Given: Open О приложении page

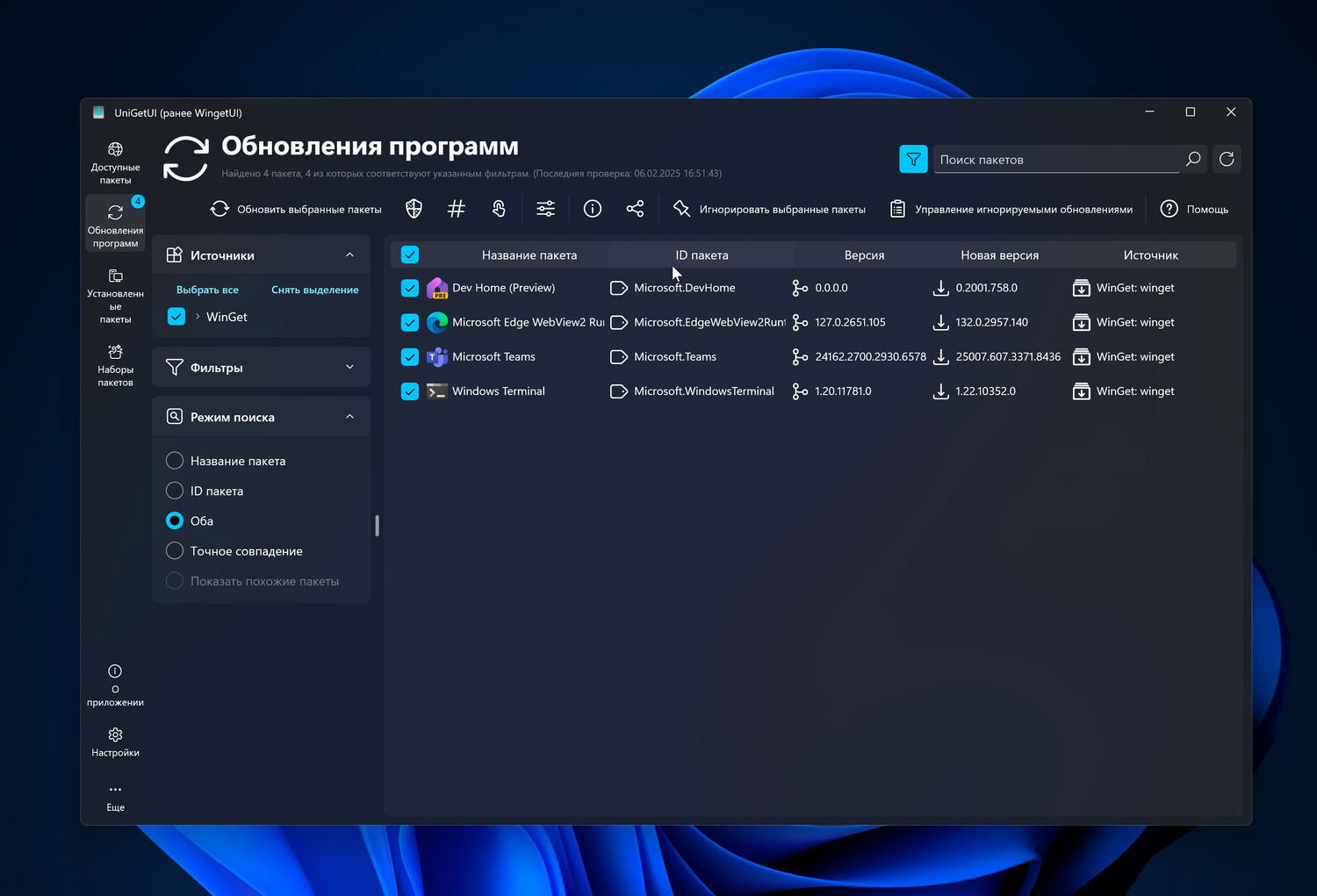Looking at the screenshot, I should click(x=115, y=685).
